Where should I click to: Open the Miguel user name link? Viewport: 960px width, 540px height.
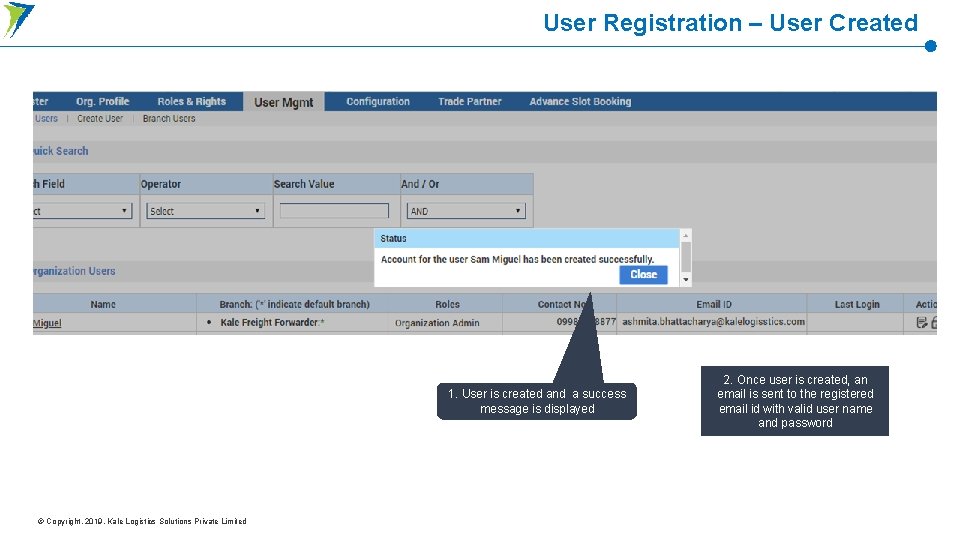tap(47, 323)
